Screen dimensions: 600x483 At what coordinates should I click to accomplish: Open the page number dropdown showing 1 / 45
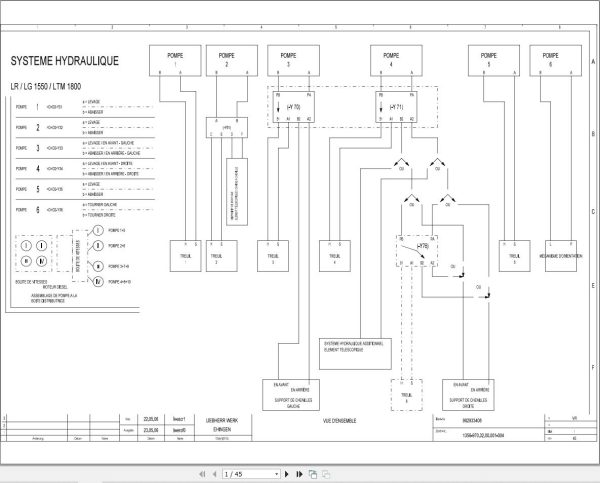[251, 474]
